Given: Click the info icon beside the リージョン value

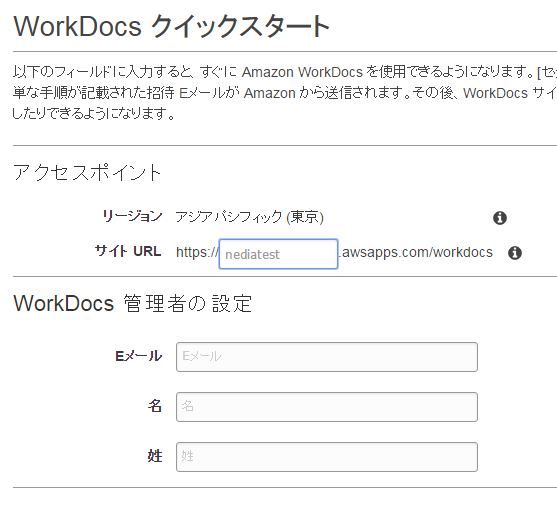Looking at the screenshot, I should [x=500, y=218].
